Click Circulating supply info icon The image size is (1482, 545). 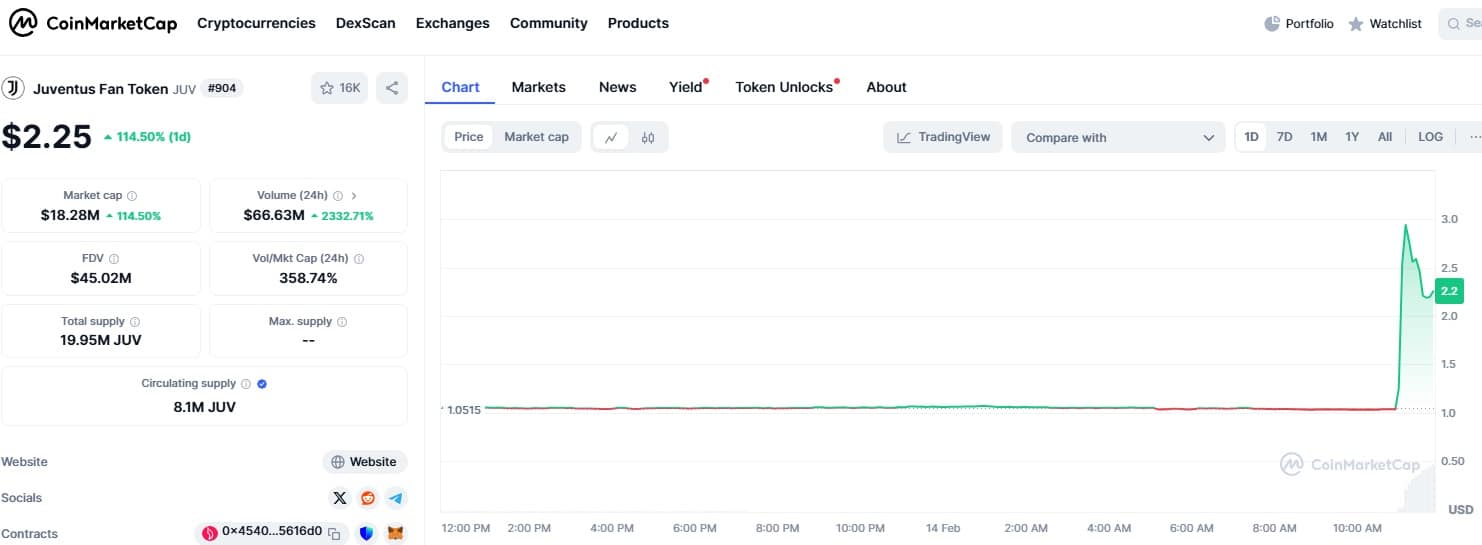point(246,384)
